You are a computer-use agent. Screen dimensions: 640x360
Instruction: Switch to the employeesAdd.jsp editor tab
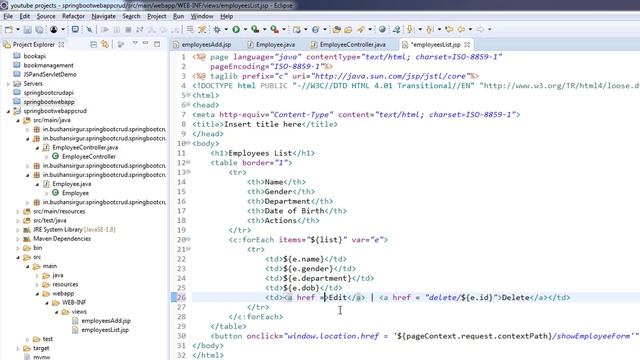[x=202, y=44]
